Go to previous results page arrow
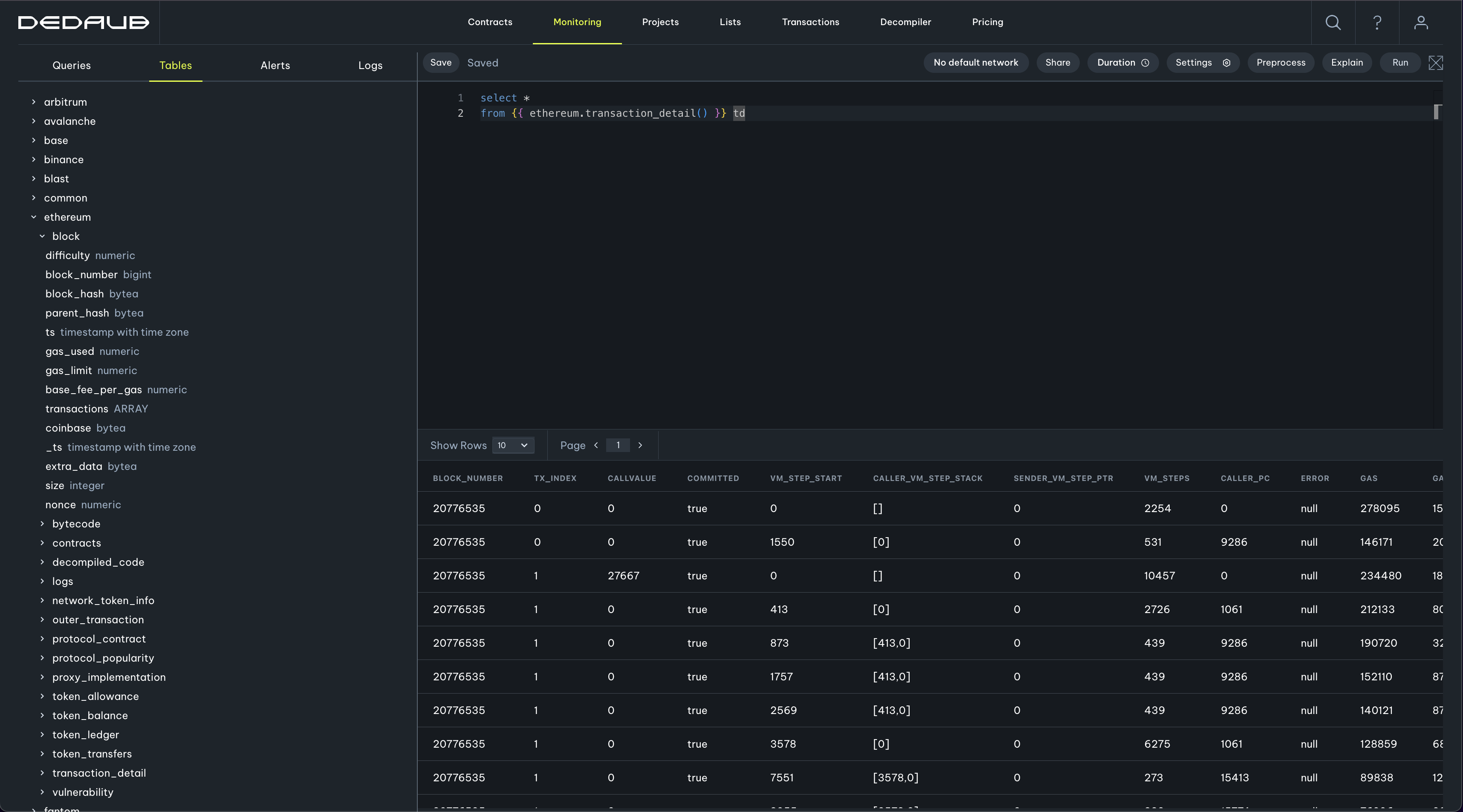1463x812 pixels. point(596,446)
